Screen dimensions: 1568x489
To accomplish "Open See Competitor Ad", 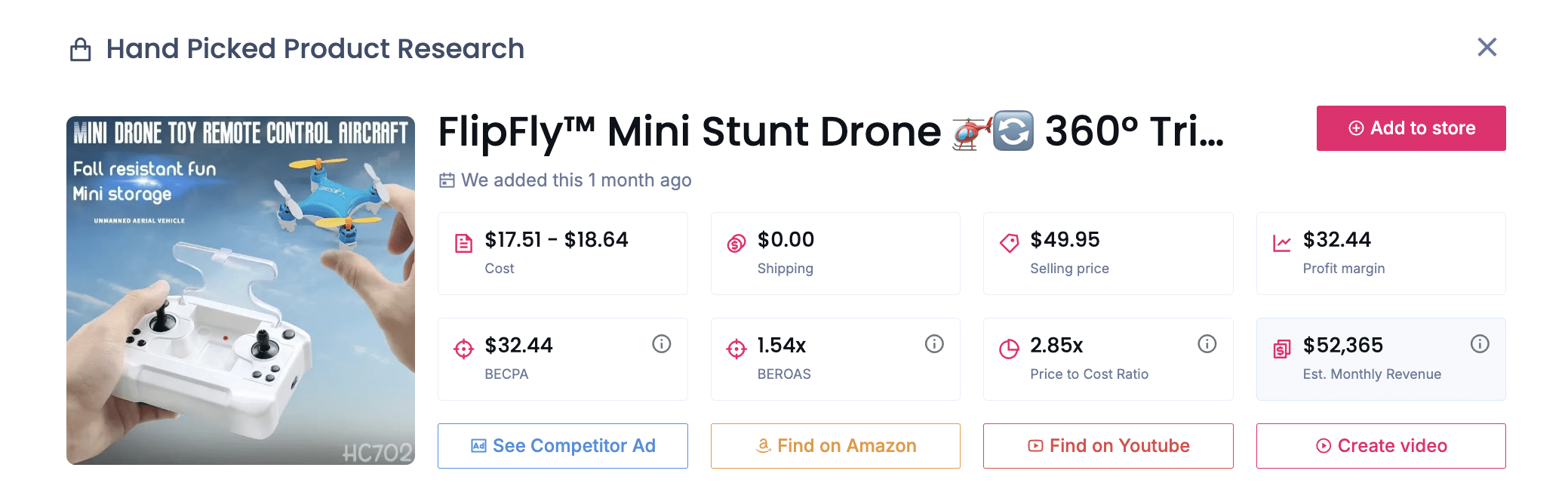I will coord(562,445).
